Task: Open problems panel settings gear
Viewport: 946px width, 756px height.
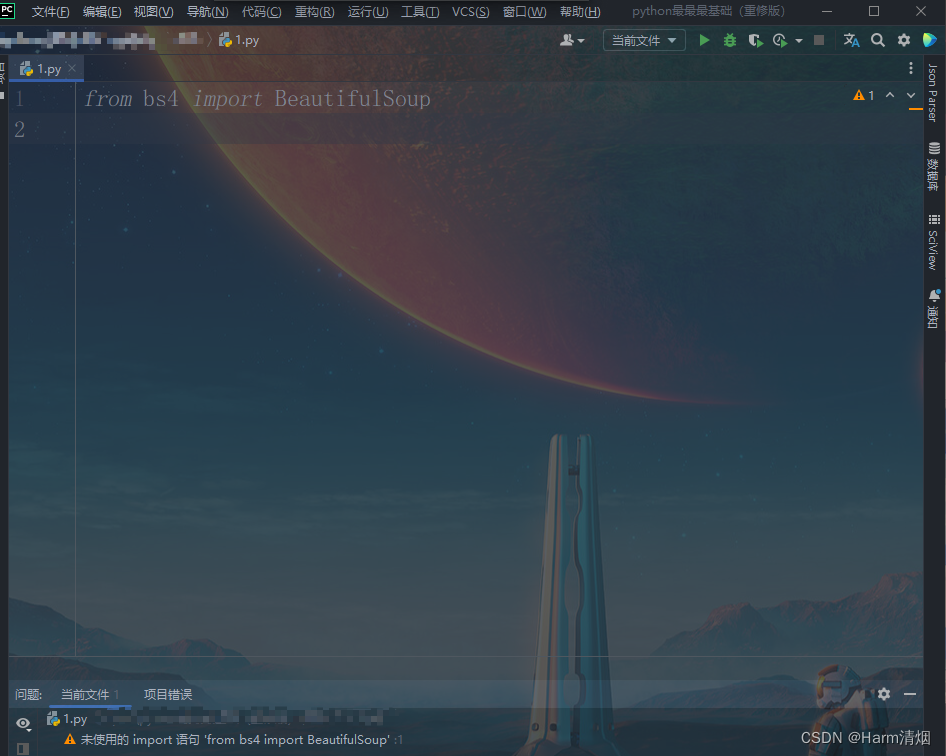Action: [884, 694]
